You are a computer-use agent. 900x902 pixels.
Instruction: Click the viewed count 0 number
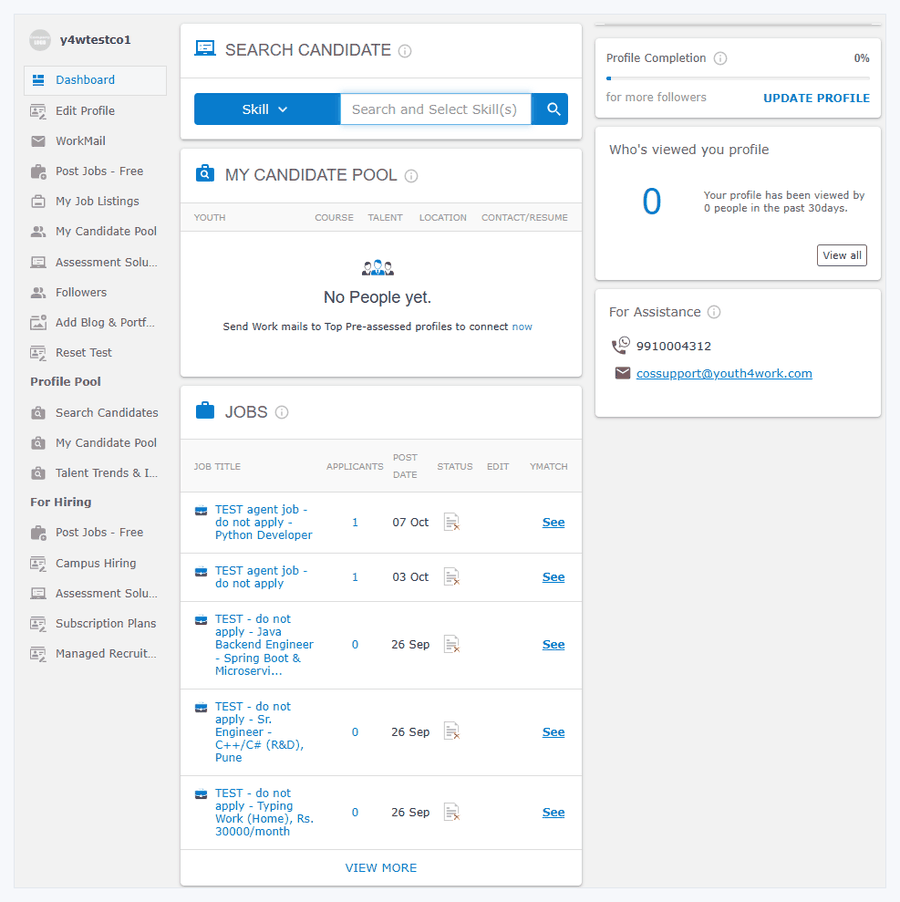[x=652, y=202]
